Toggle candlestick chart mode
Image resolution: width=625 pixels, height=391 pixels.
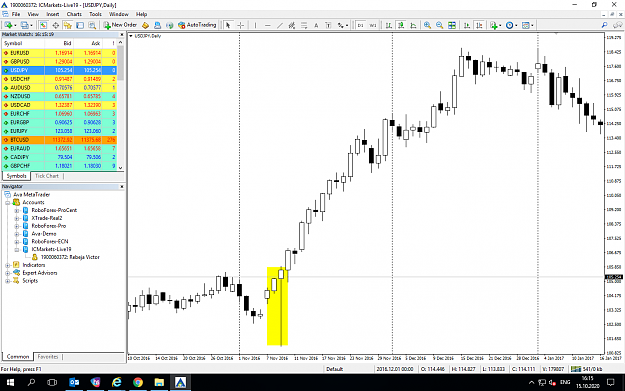tap(401, 25)
